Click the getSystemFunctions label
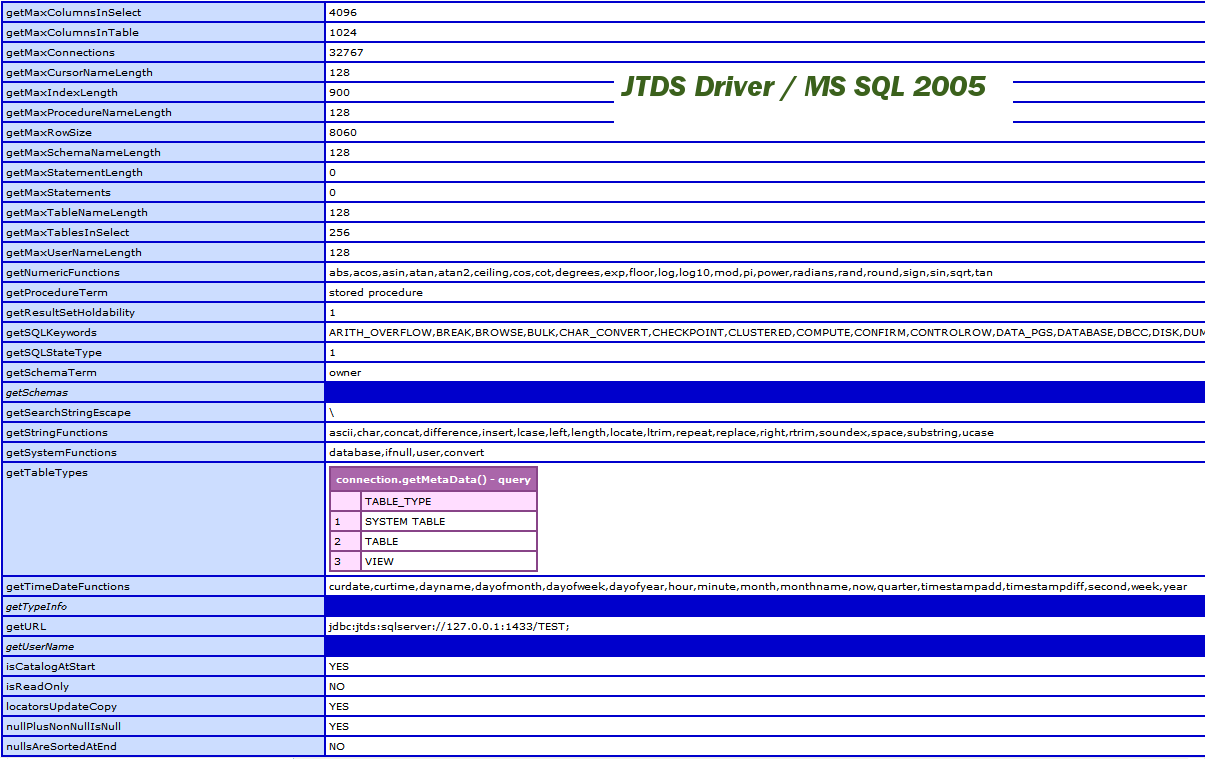This screenshot has width=1205, height=759. [61, 453]
